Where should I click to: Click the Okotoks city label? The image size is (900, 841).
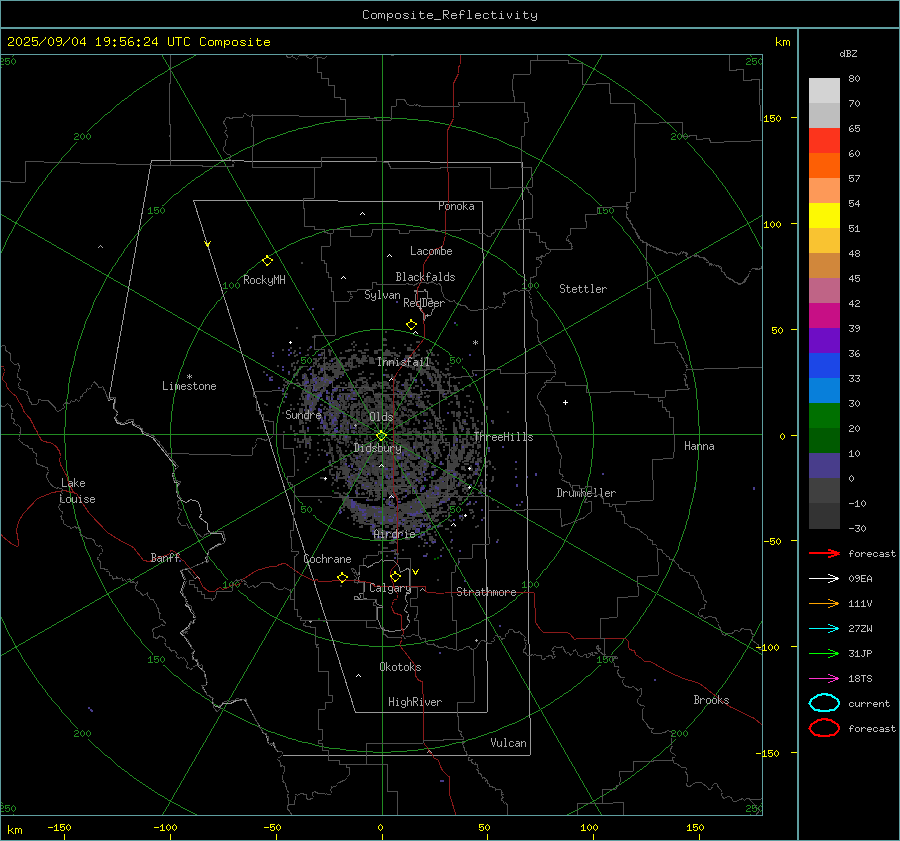pos(400,667)
